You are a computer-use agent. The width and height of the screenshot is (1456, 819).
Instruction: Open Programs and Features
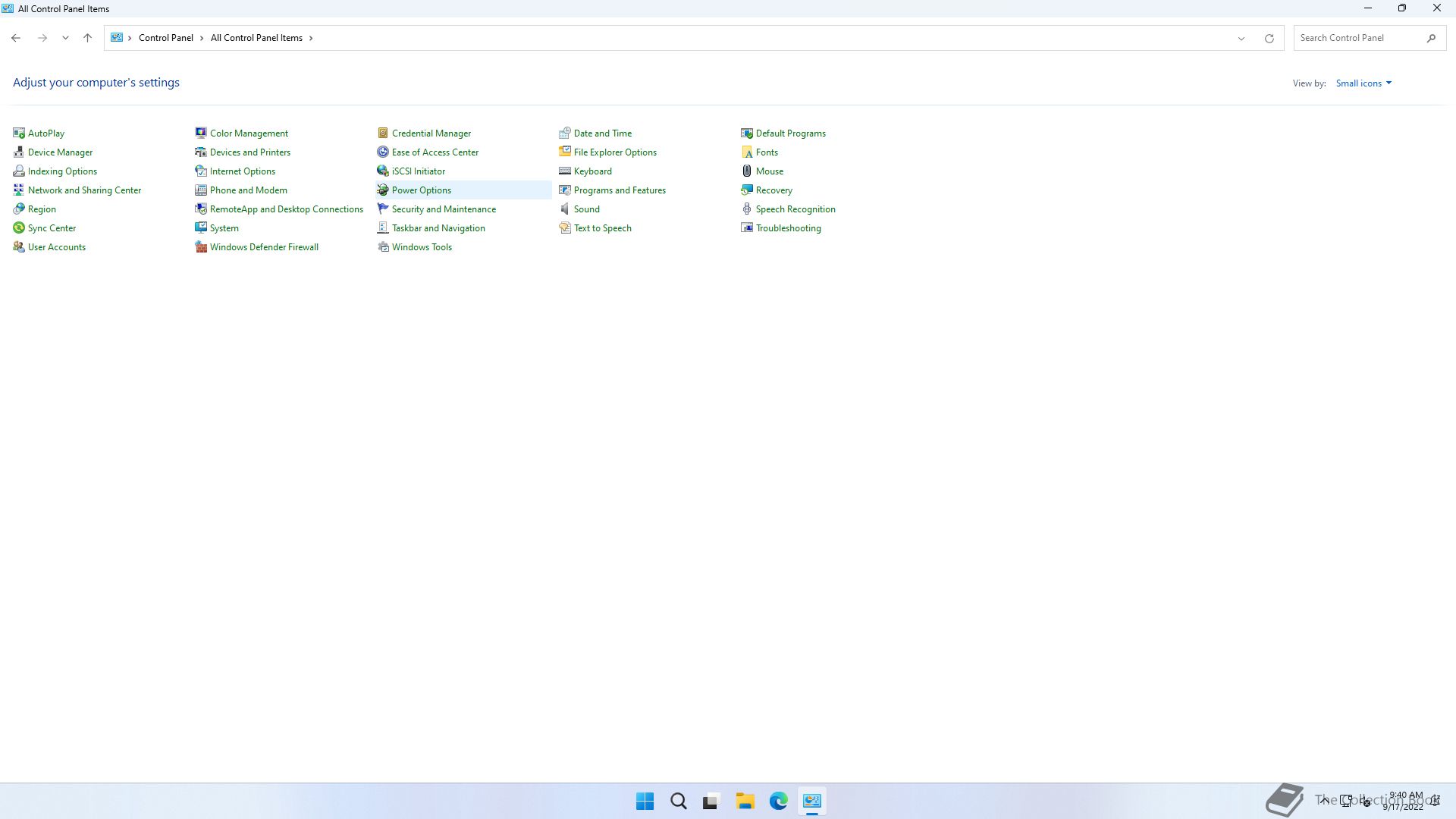click(620, 190)
